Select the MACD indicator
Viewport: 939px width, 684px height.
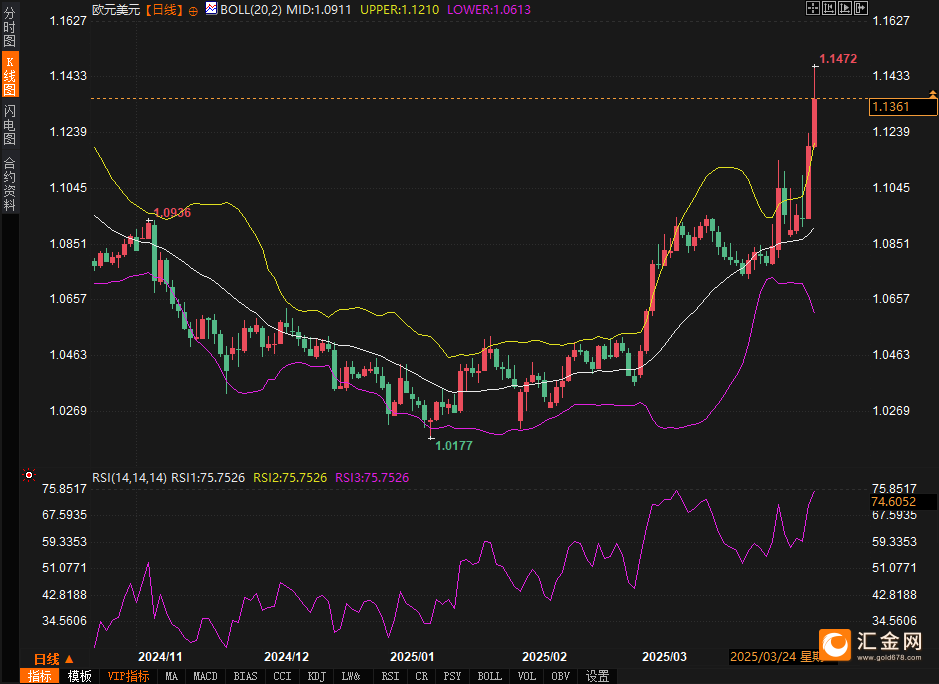pyautogui.click(x=205, y=676)
